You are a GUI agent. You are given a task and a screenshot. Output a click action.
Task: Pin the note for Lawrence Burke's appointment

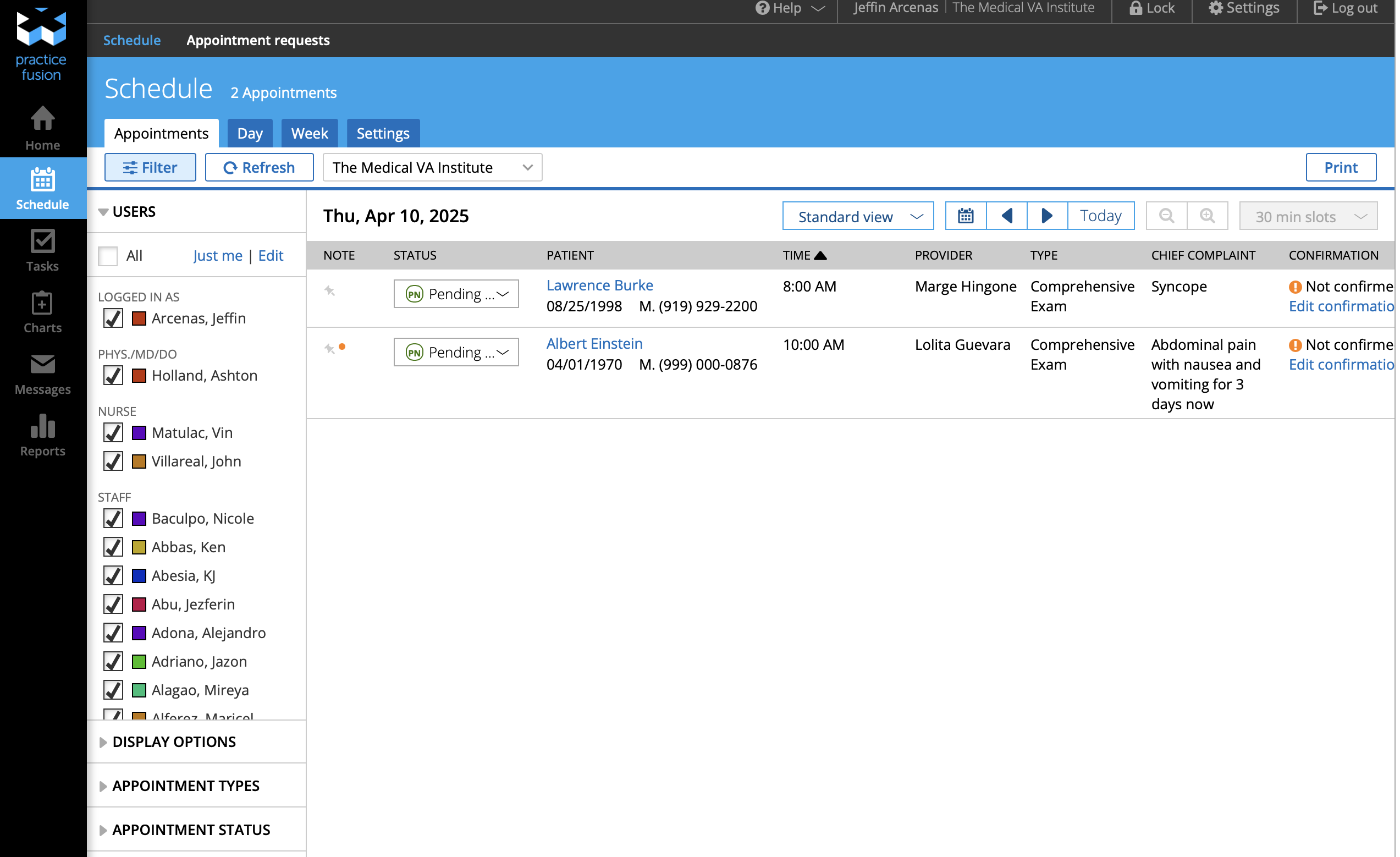coord(329,292)
